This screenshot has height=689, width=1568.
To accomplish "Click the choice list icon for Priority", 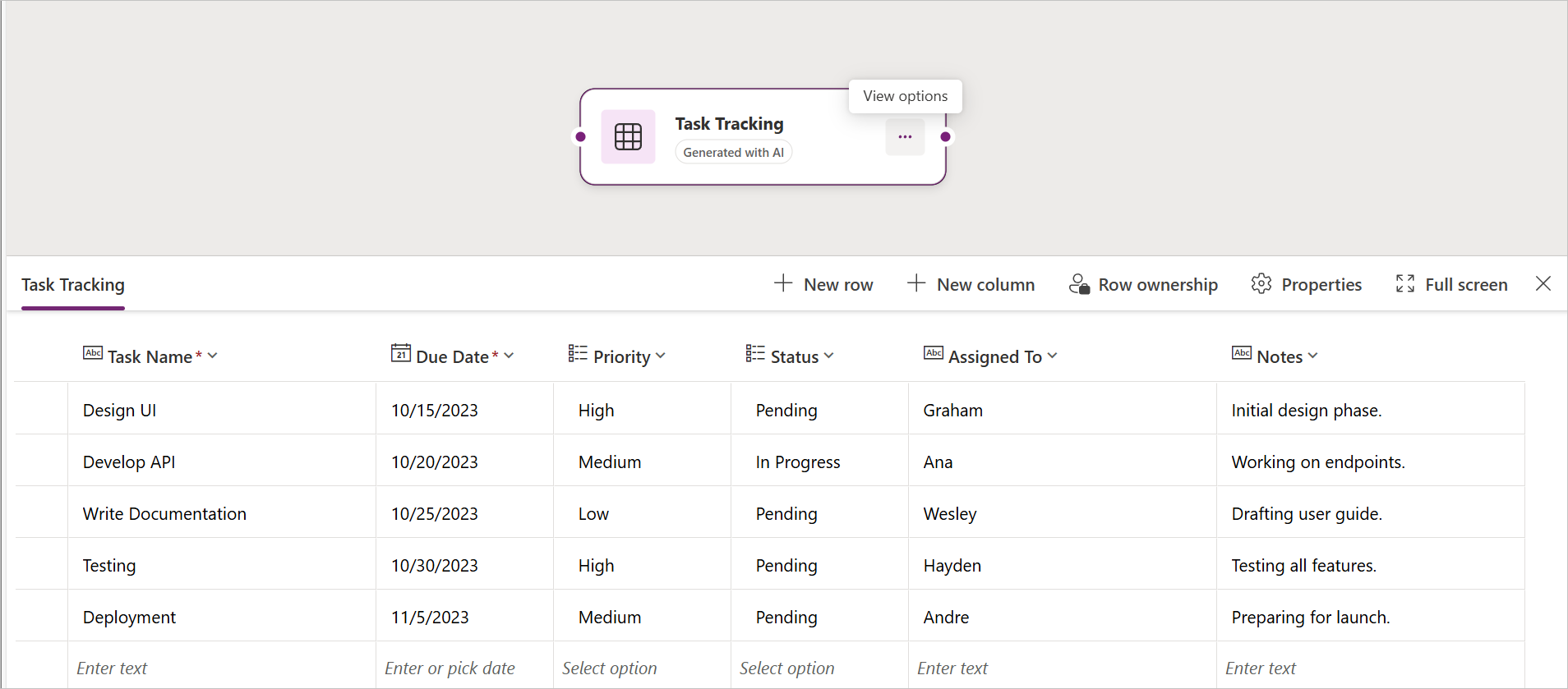I will (x=578, y=353).
